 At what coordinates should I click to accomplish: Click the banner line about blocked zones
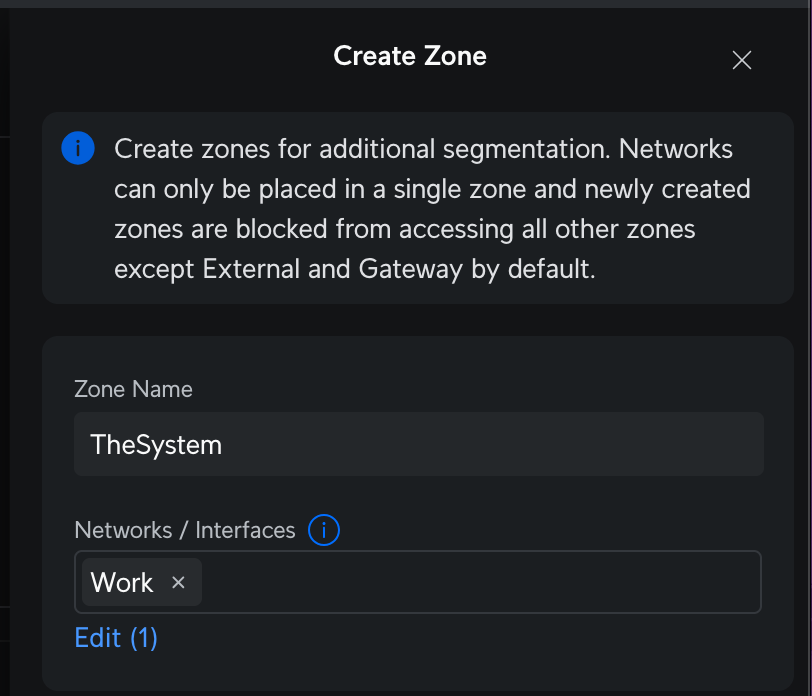point(404,229)
